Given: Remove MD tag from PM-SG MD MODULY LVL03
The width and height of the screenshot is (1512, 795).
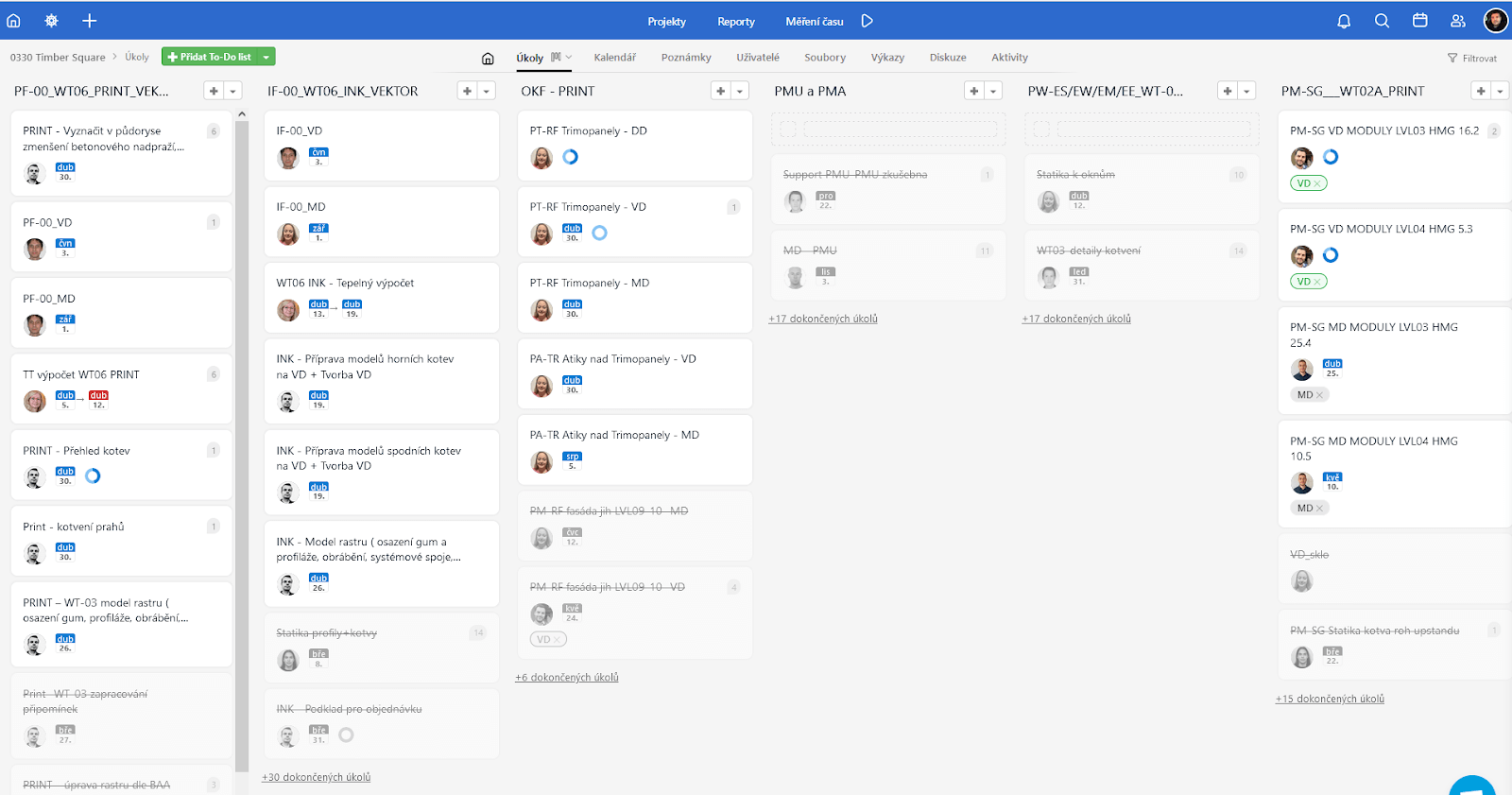Looking at the screenshot, I should [1320, 395].
